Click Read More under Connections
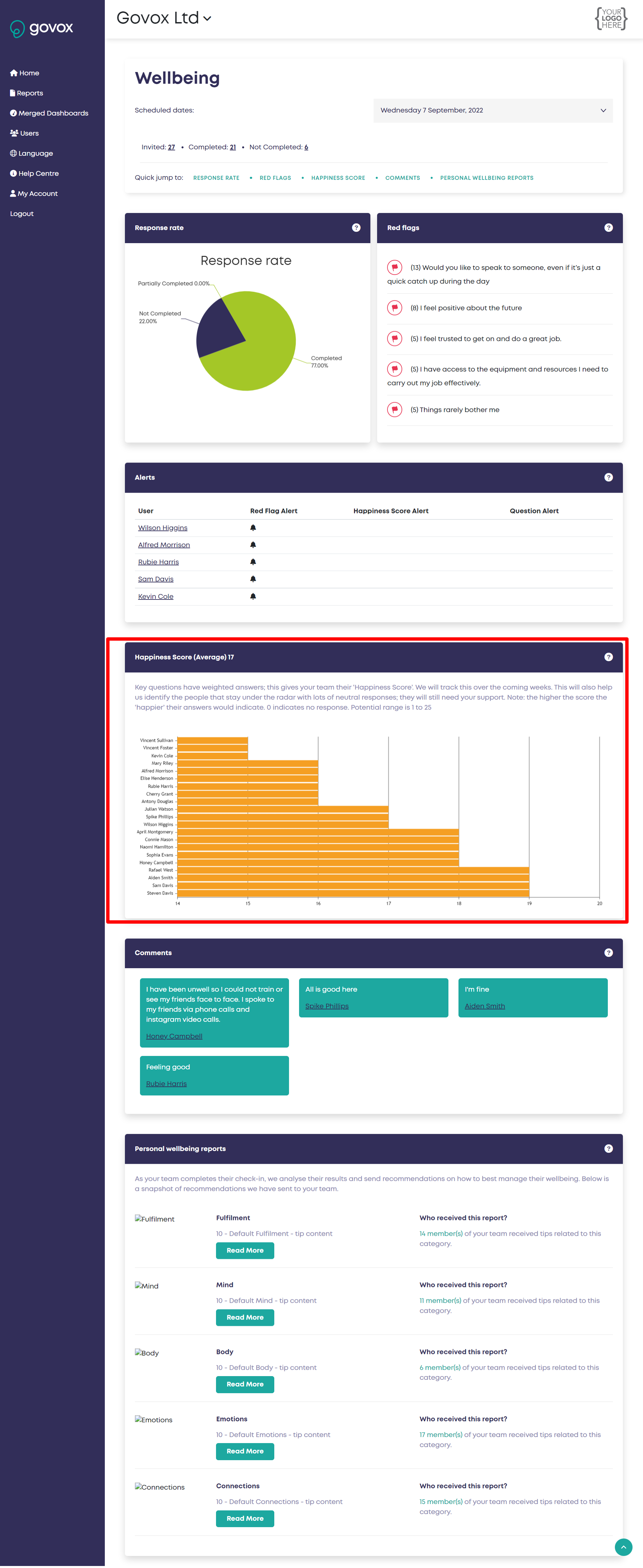 click(x=245, y=1519)
